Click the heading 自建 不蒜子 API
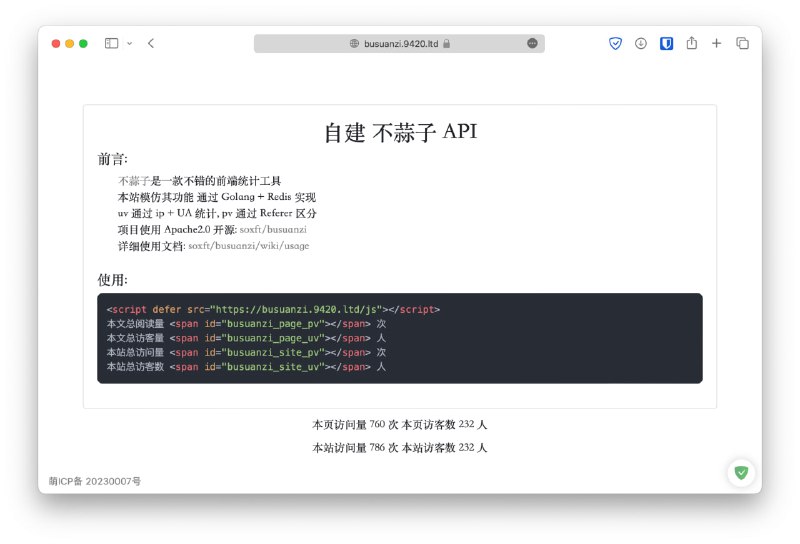 coord(401,132)
